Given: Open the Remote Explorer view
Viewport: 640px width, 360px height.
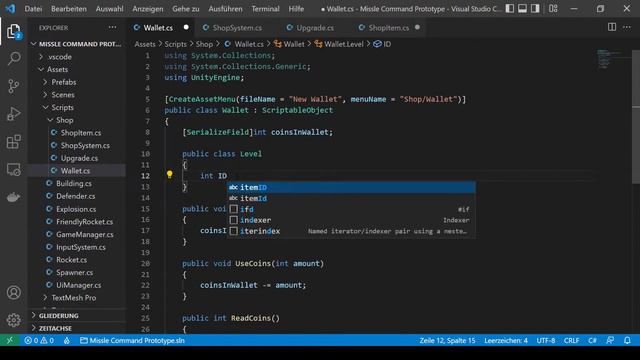Looking at the screenshot, I should click(13, 169).
